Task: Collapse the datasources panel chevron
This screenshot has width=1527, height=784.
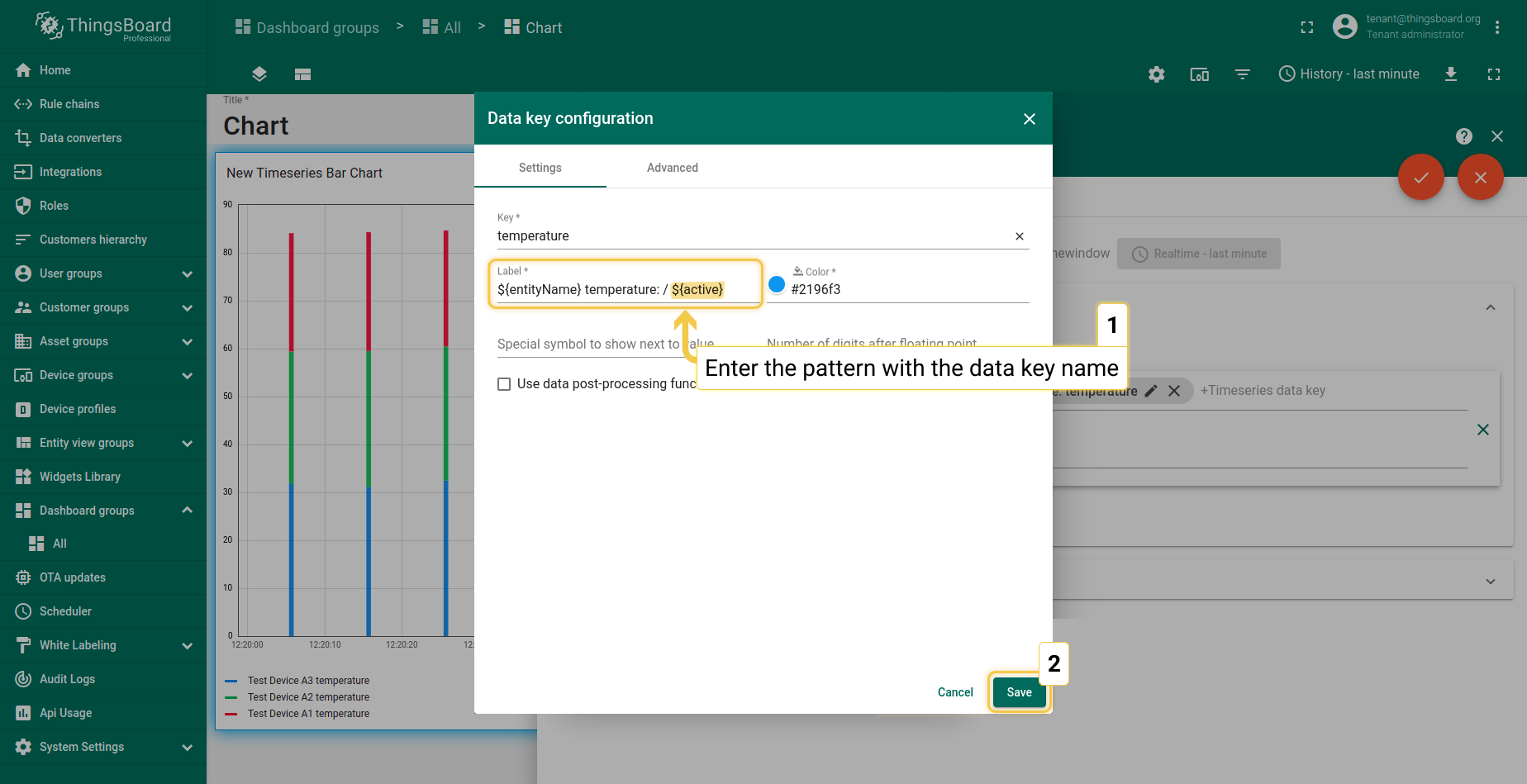Action: [x=1491, y=307]
